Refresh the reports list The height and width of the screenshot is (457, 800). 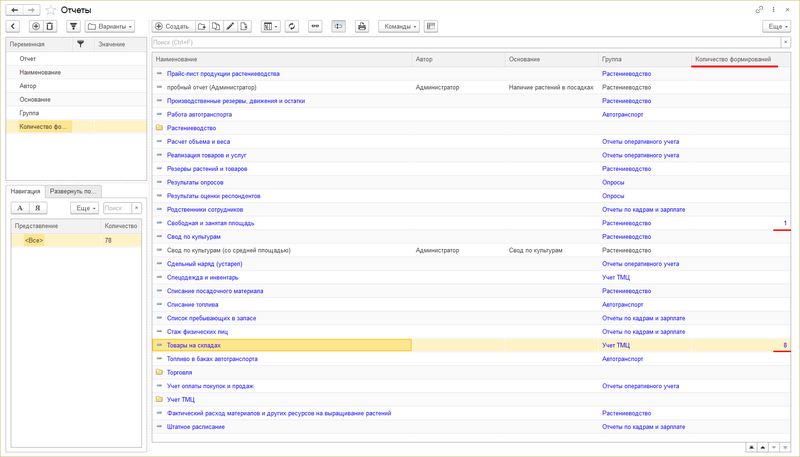[x=292, y=27]
